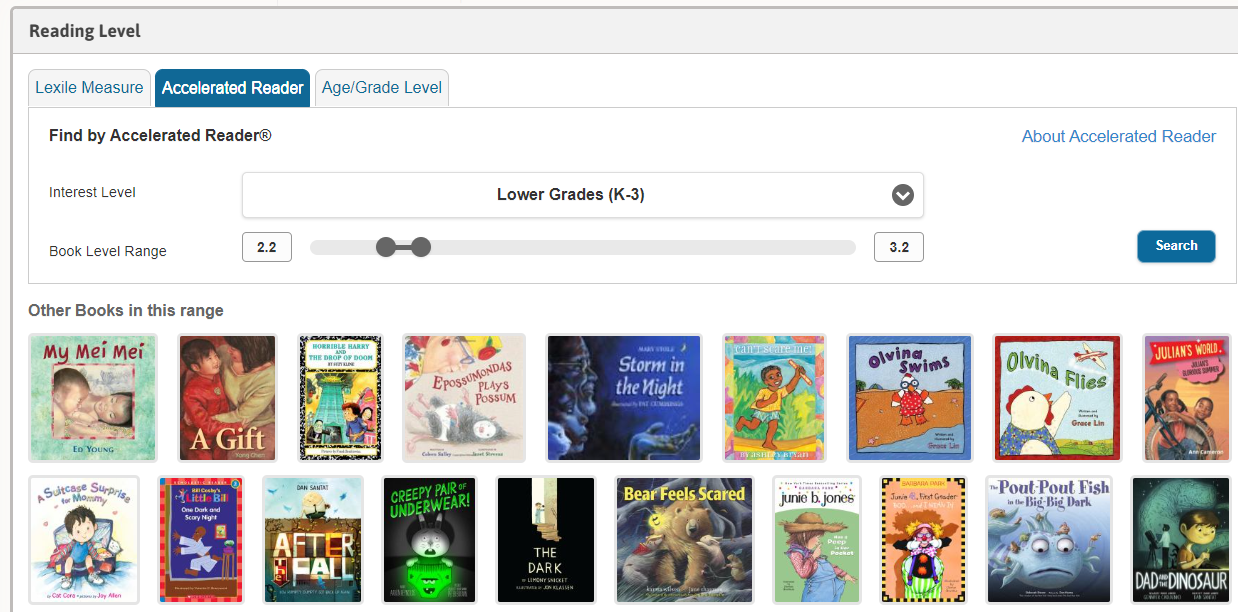Open Junie B. First Grader book cover
Viewport: 1238px width, 612px height.
pyautogui.click(x=923, y=540)
